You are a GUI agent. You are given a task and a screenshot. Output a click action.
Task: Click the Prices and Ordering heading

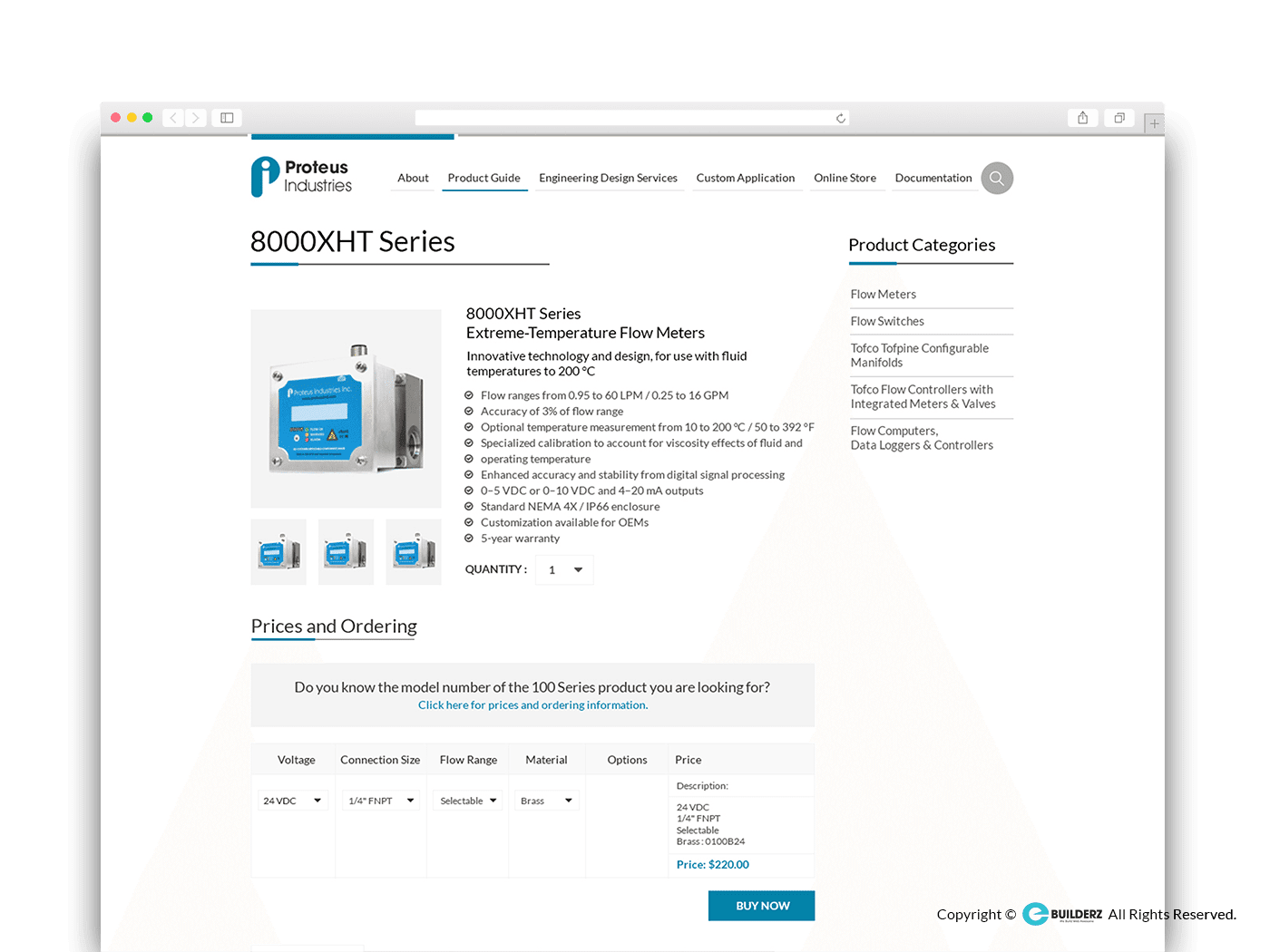pyautogui.click(x=334, y=627)
